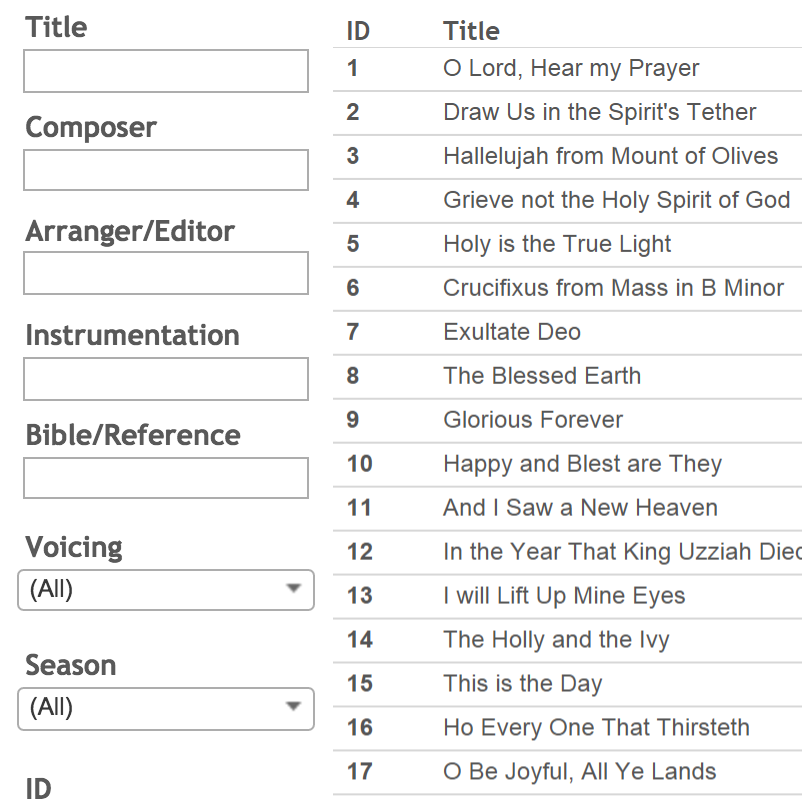This screenshot has height=802, width=802.
Task: Choose 'Hallelujah from Mount of Olives' row
Action: click(610, 157)
